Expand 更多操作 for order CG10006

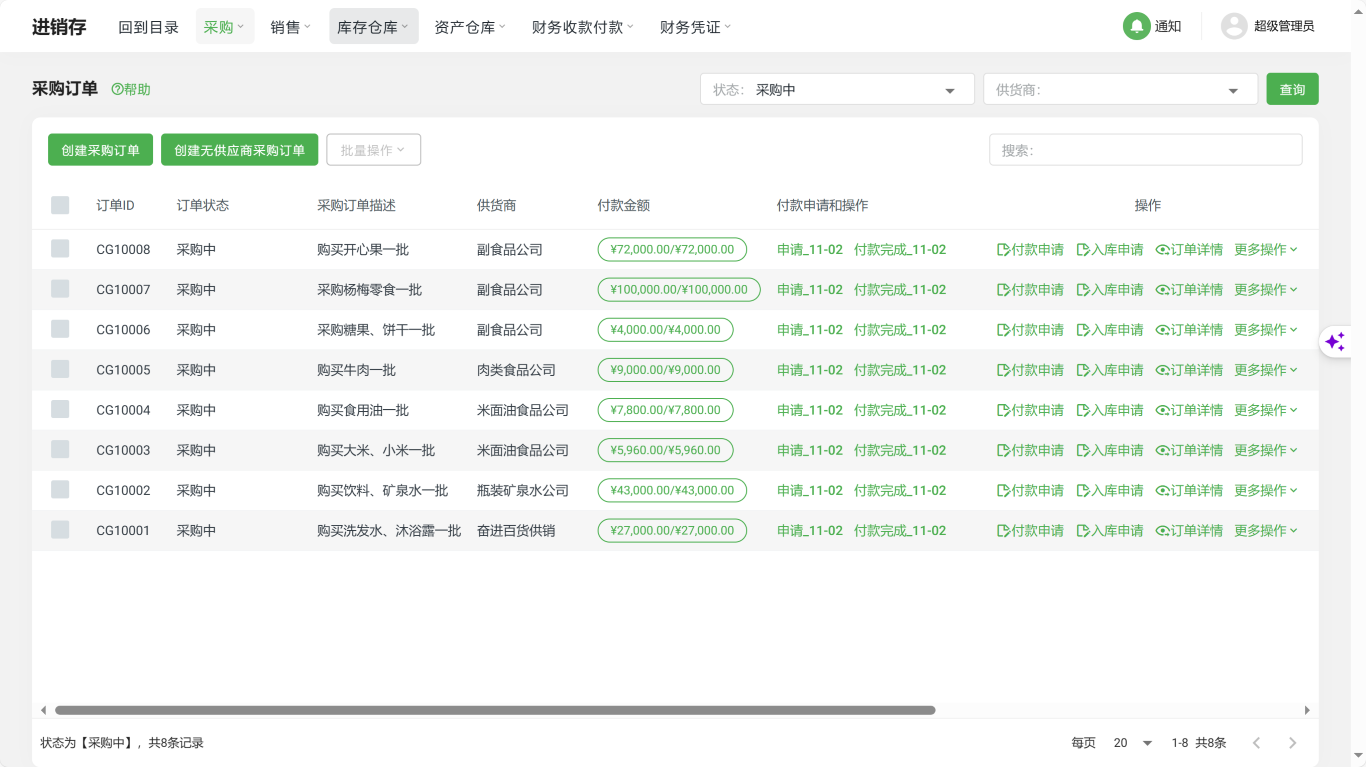pyautogui.click(x=1266, y=330)
